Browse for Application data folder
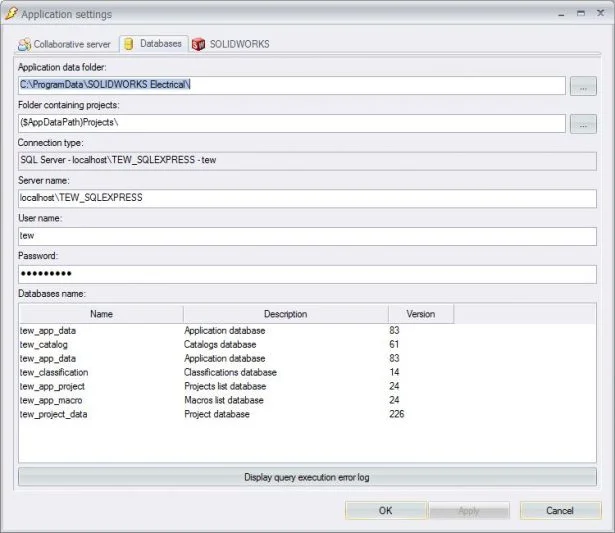This screenshot has height=533, width=615. [x=583, y=86]
